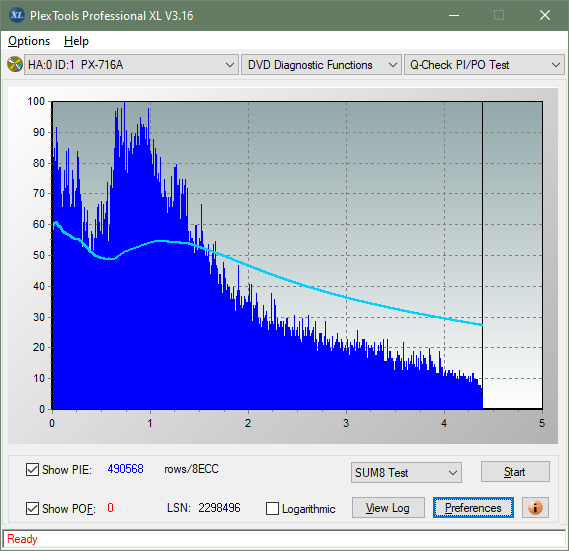Open the Preferences dialog
Viewport: 569px width, 551px height.
[473, 508]
